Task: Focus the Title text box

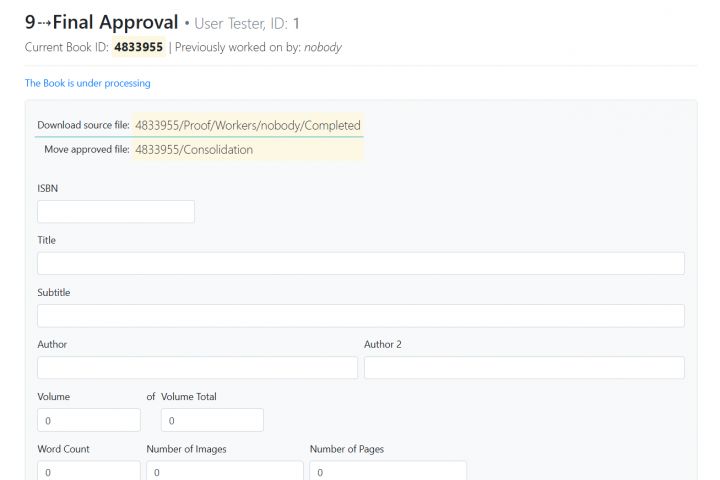Action: pos(360,264)
